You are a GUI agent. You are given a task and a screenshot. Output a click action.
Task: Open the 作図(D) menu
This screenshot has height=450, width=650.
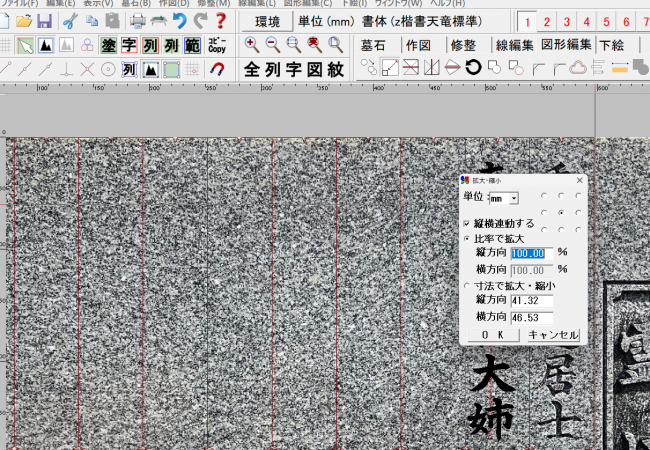click(174, 4)
